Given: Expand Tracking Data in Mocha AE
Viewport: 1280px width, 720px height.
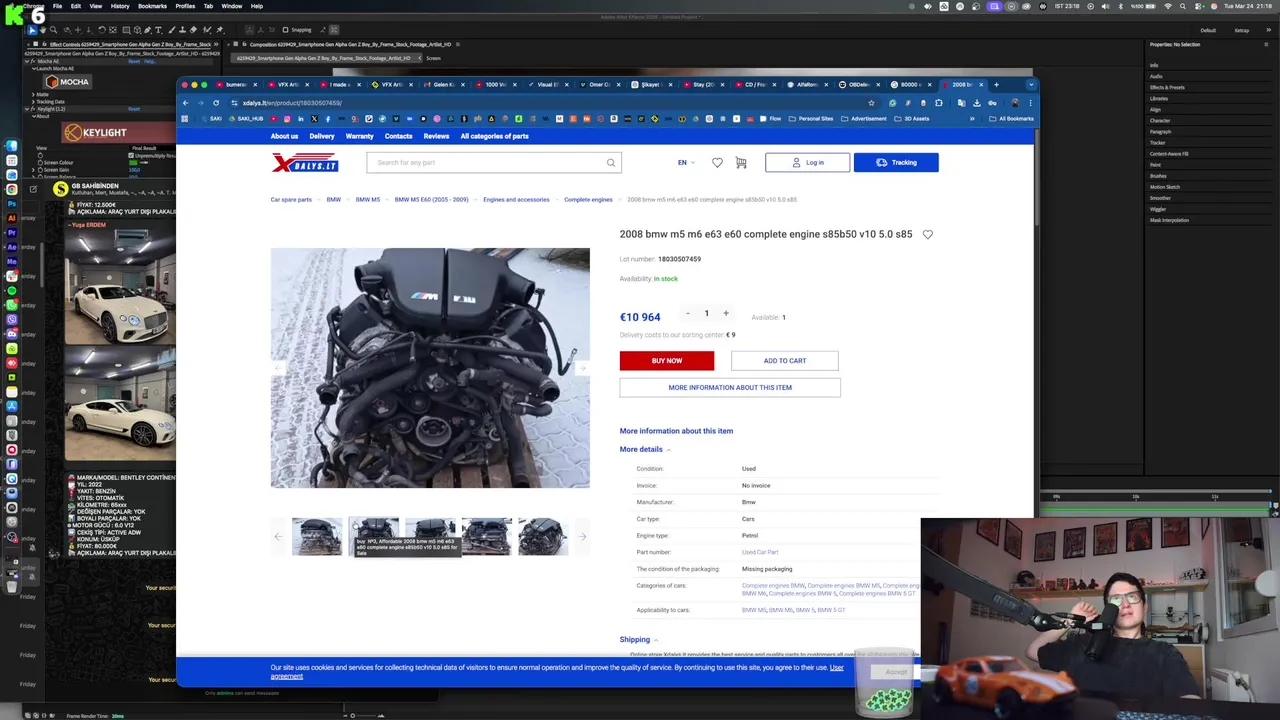Looking at the screenshot, I should point(31,102).
